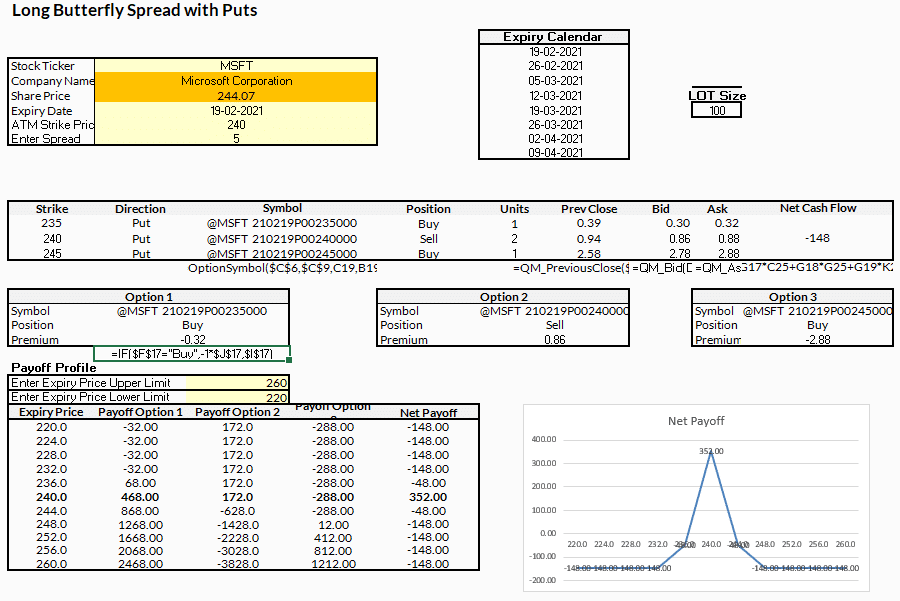This screenshot has width=900, height=601.
Task: Select payoff option 3 value 12.00
Action: tap(333, 525)
